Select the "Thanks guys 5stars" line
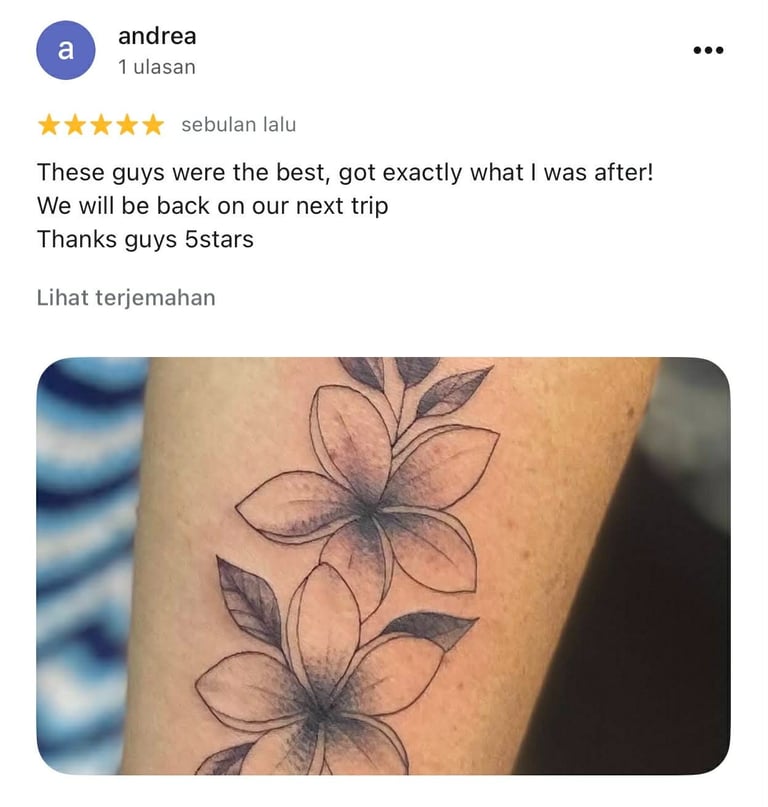This screenshot has width=768, height=807. pos(145,239)
